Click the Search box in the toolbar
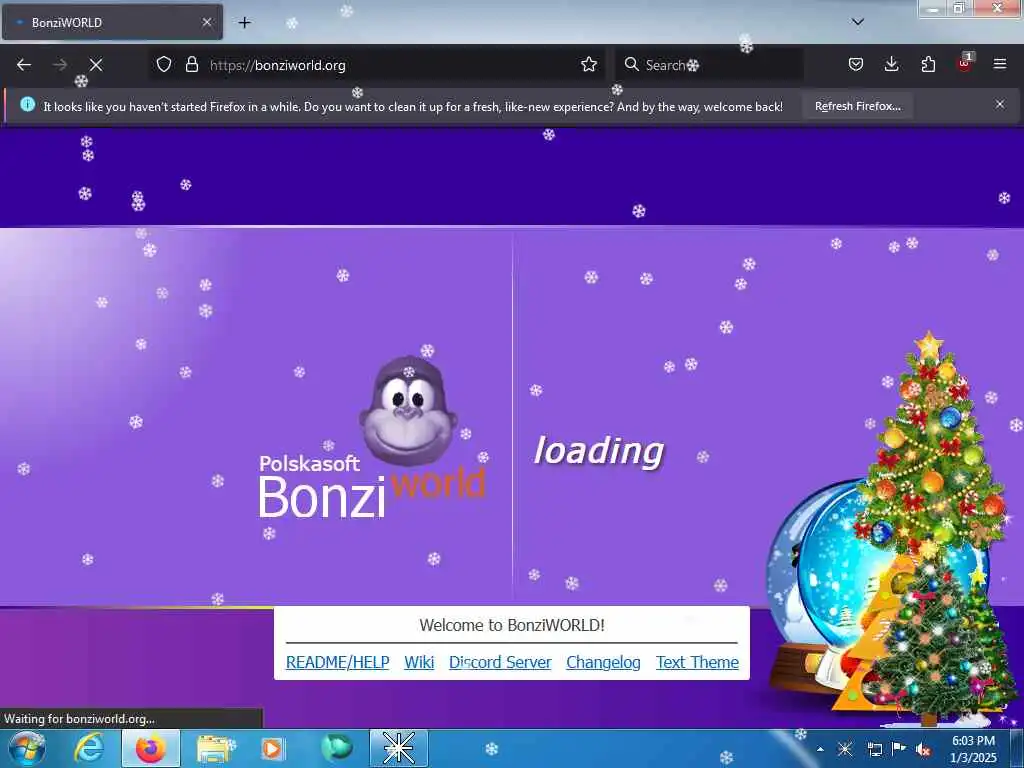 709,65
